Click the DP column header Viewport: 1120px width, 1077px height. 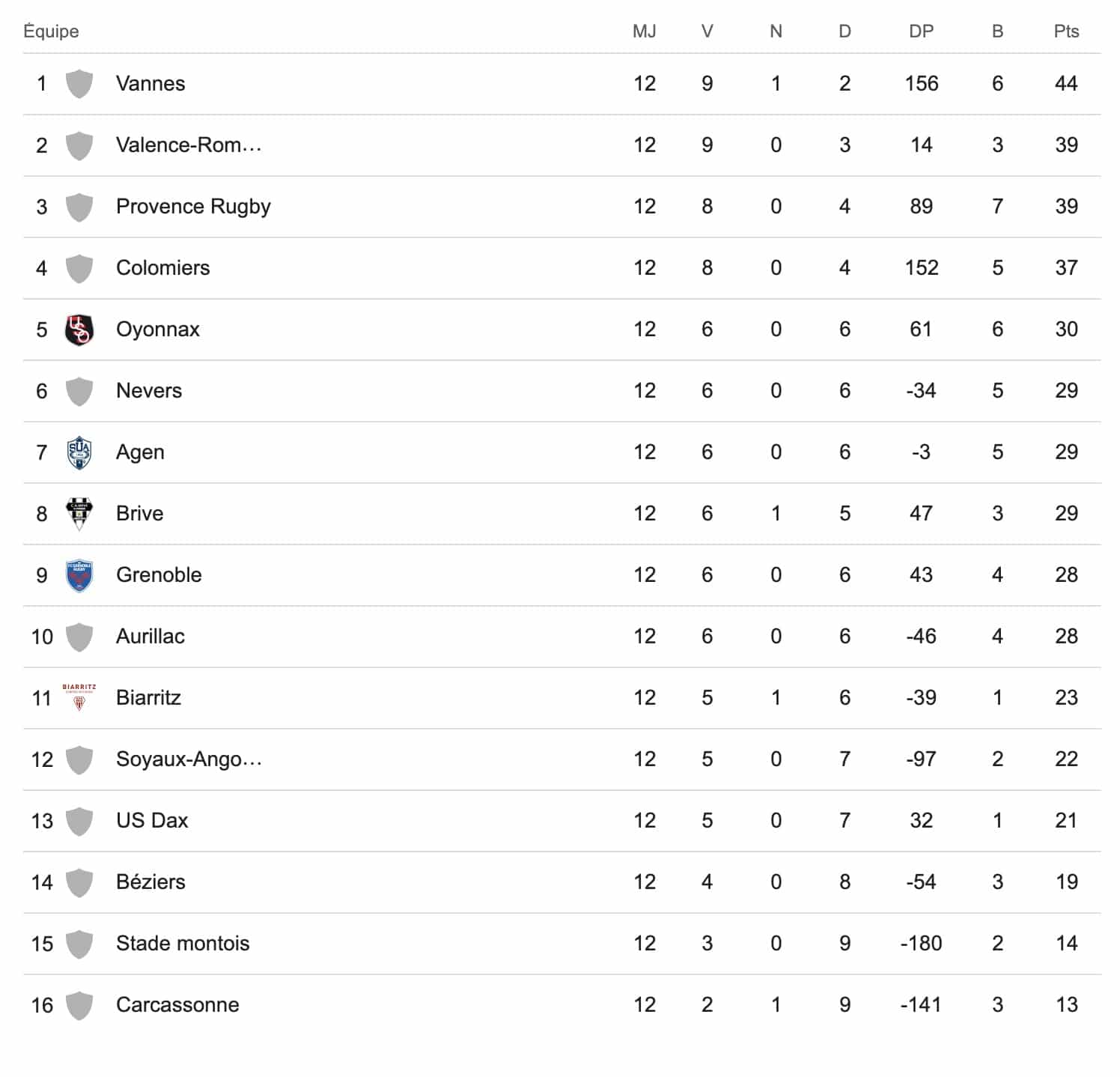click(x=921, y=31)
